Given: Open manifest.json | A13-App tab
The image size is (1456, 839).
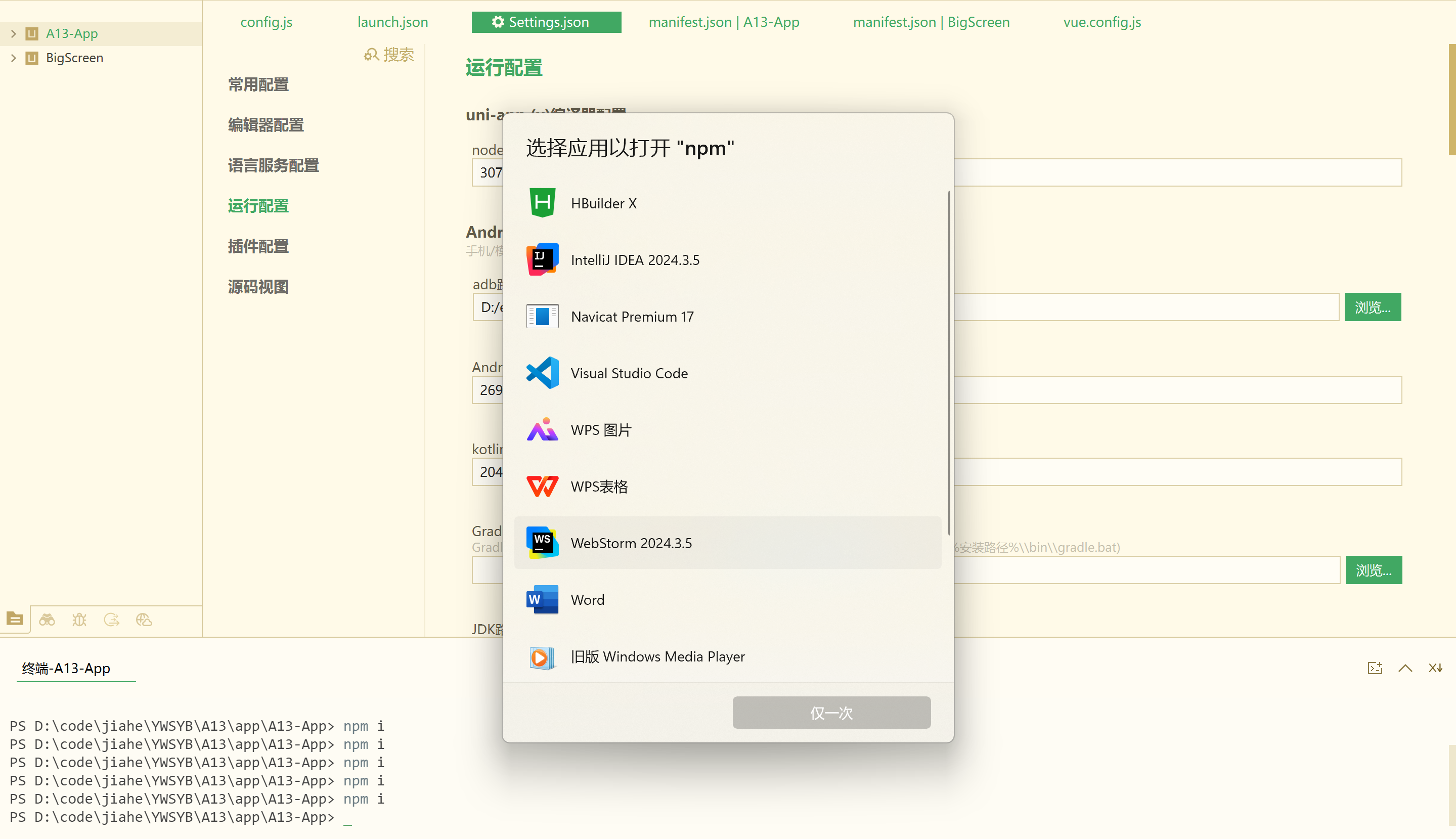Looking at the screenshot, I should pos(724,22).
